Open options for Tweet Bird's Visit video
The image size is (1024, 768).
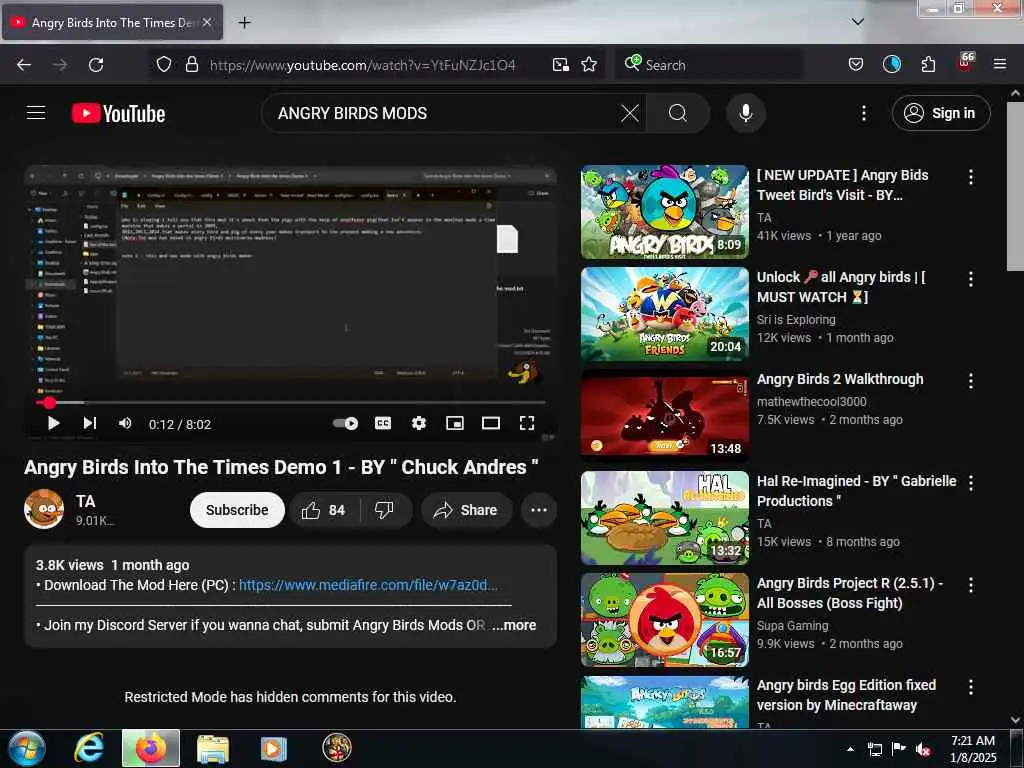[x=970, y=176]
